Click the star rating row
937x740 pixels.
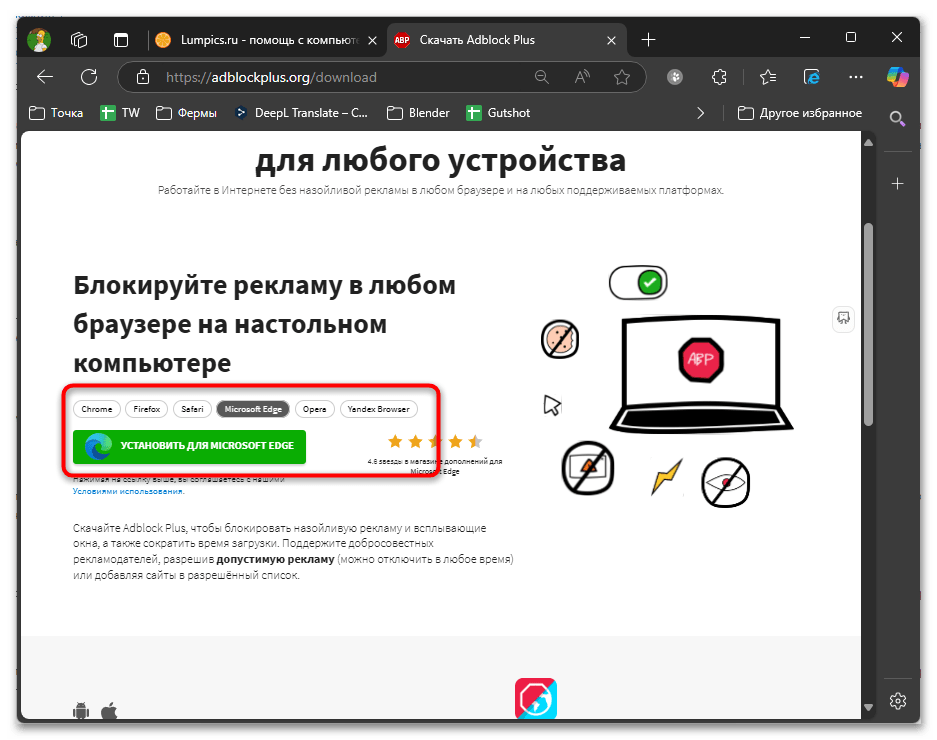coord(434,442)
